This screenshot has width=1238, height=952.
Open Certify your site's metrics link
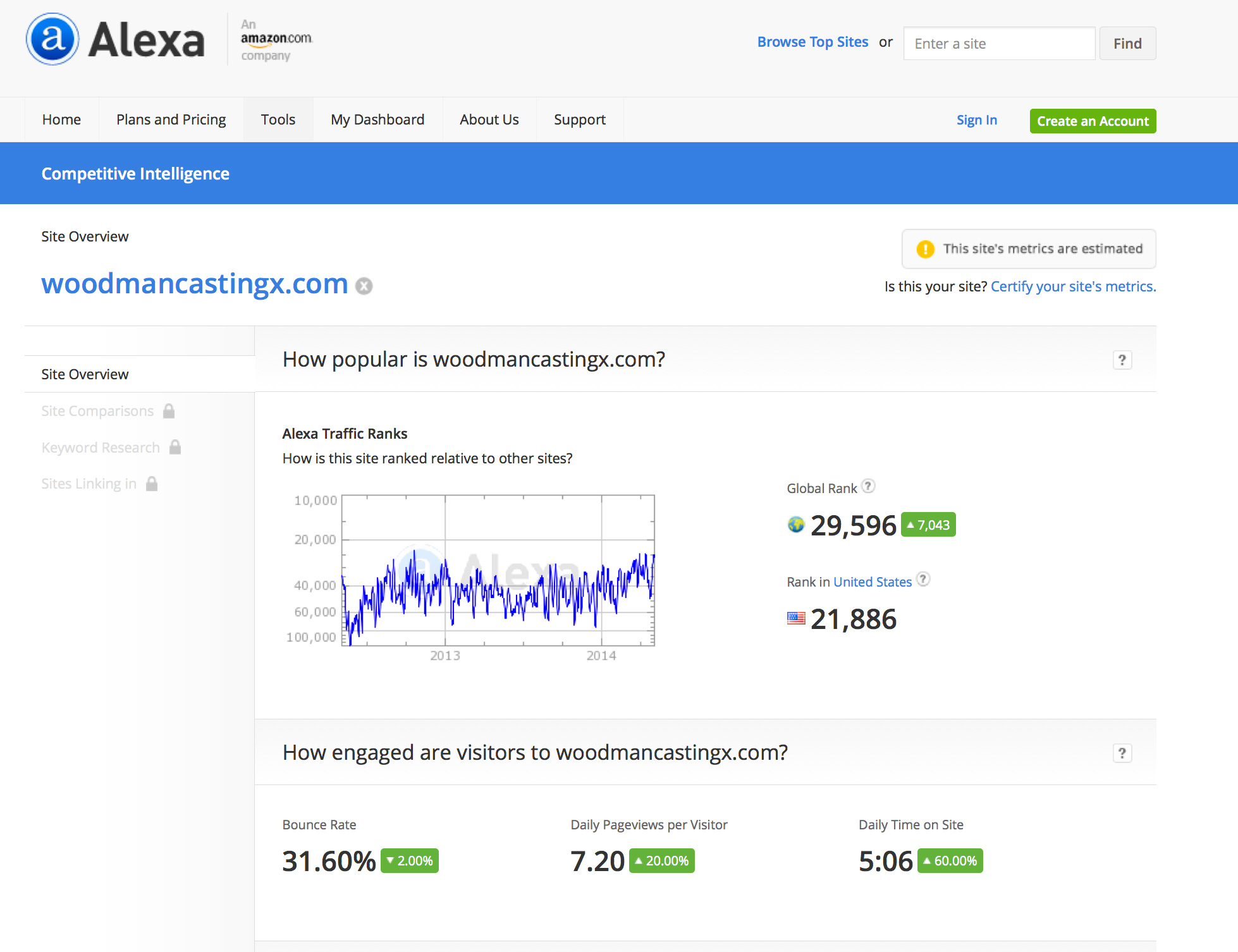[1073, 286]
